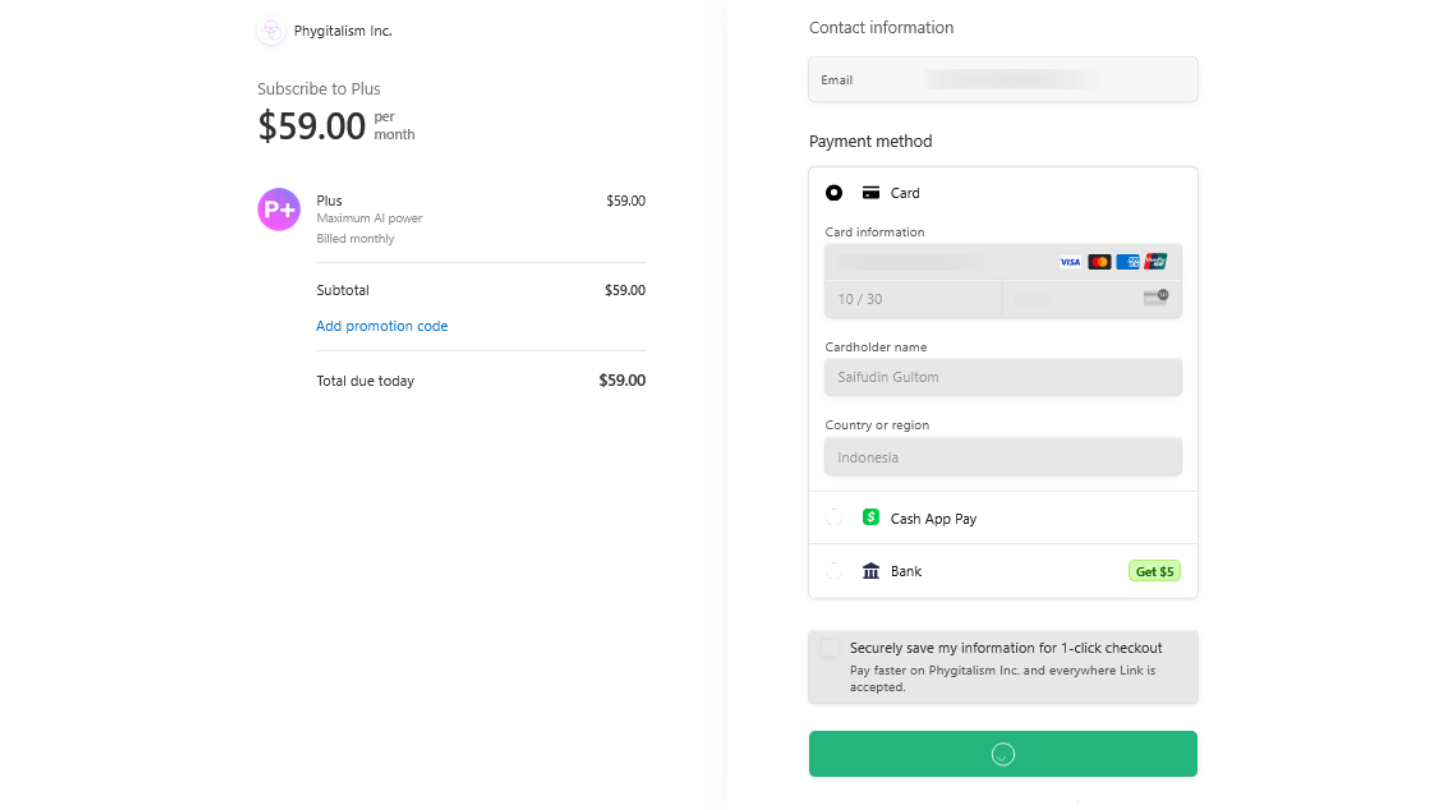Click the CVC card hint icon
This screenshot has width=1440, height=810.
(1155, 298)
